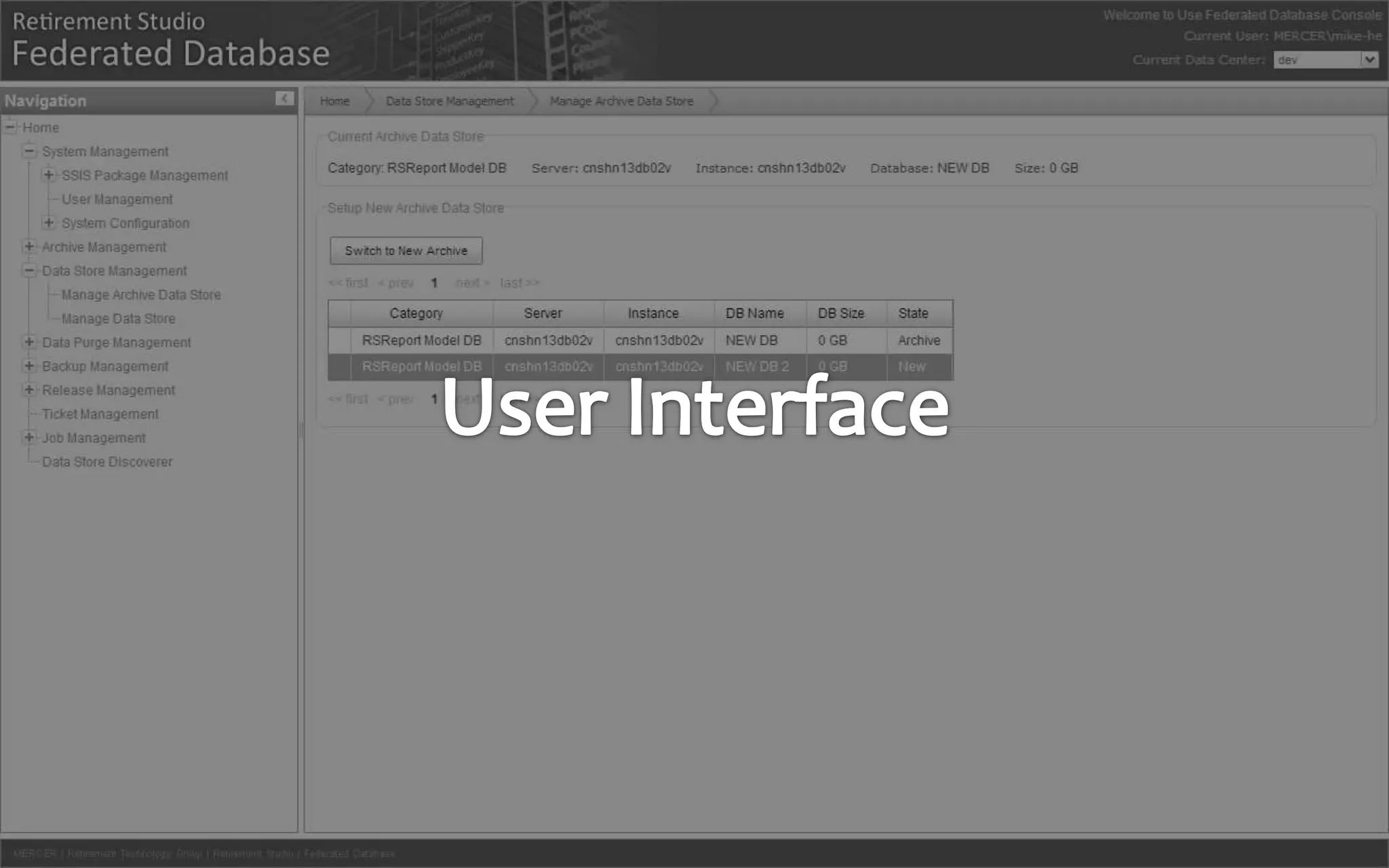1389x868 pixels.
Task: Expand System Configuration node
Action: 49,222
